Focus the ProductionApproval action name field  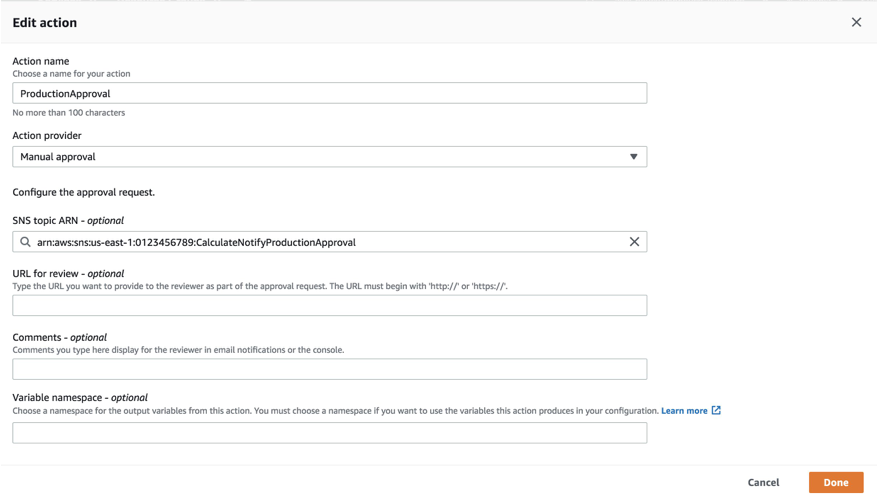pyautogui.click(x=329, y=93)
